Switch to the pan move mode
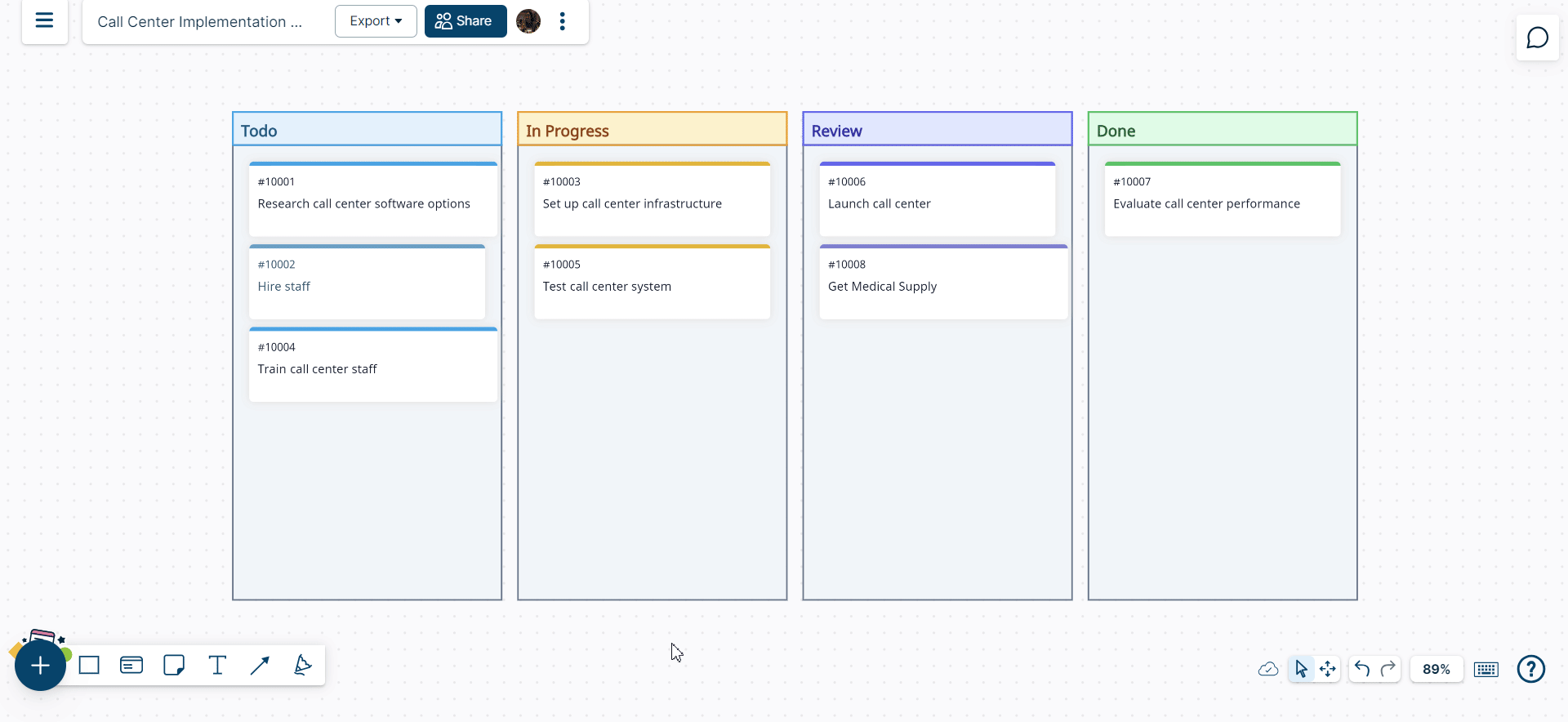The width and height of the screenshot is (1568, 722). tap(1328, 670)
